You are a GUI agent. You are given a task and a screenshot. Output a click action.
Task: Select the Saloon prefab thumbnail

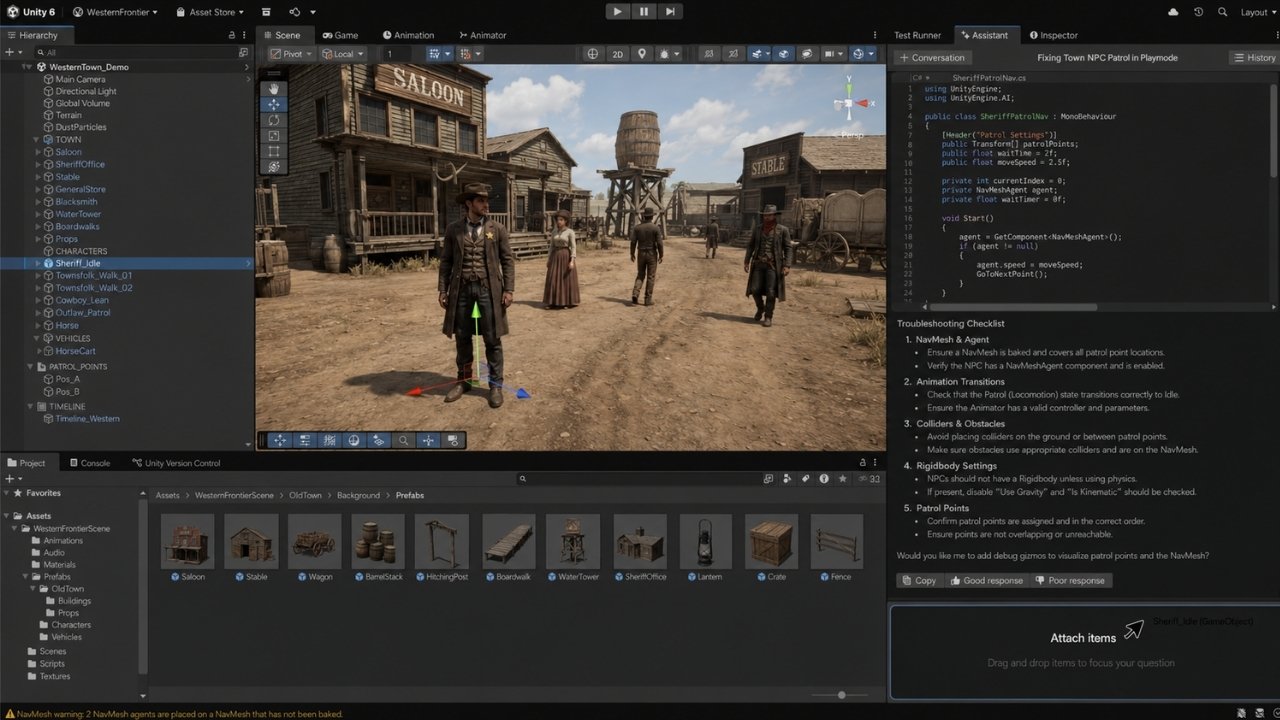[187, 540]
